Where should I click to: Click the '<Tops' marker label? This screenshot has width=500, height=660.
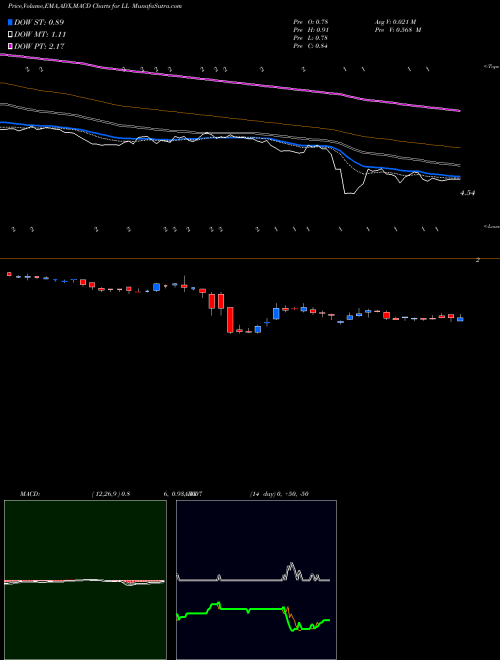tap(491, 67)
